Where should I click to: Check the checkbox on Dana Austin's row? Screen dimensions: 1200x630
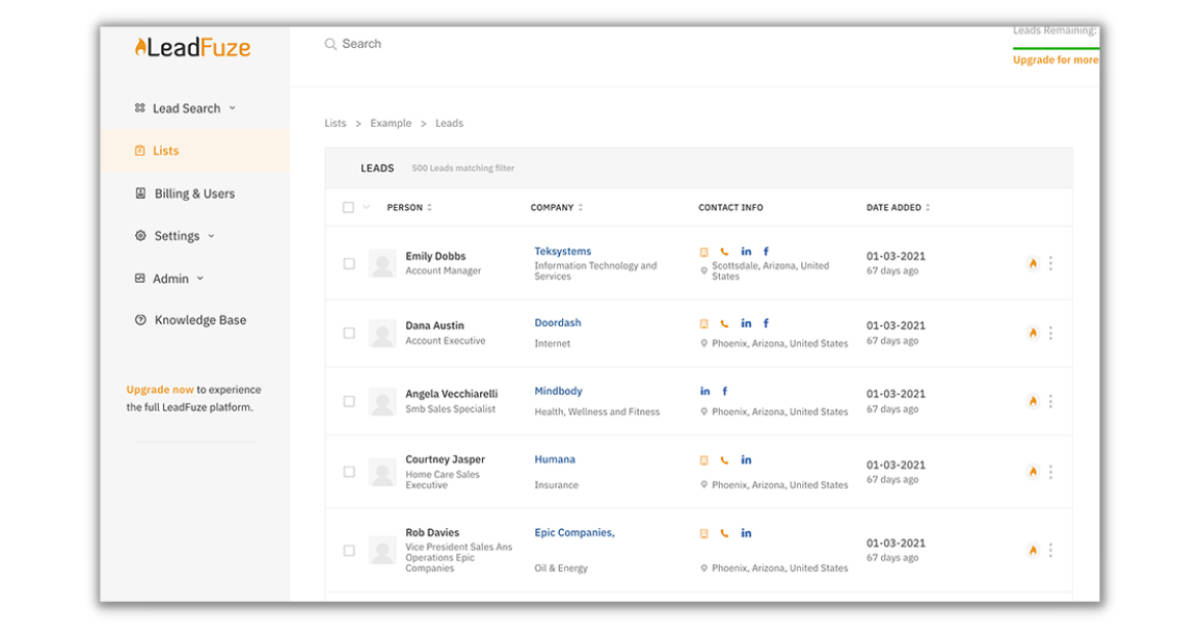[x=350, y=332]
